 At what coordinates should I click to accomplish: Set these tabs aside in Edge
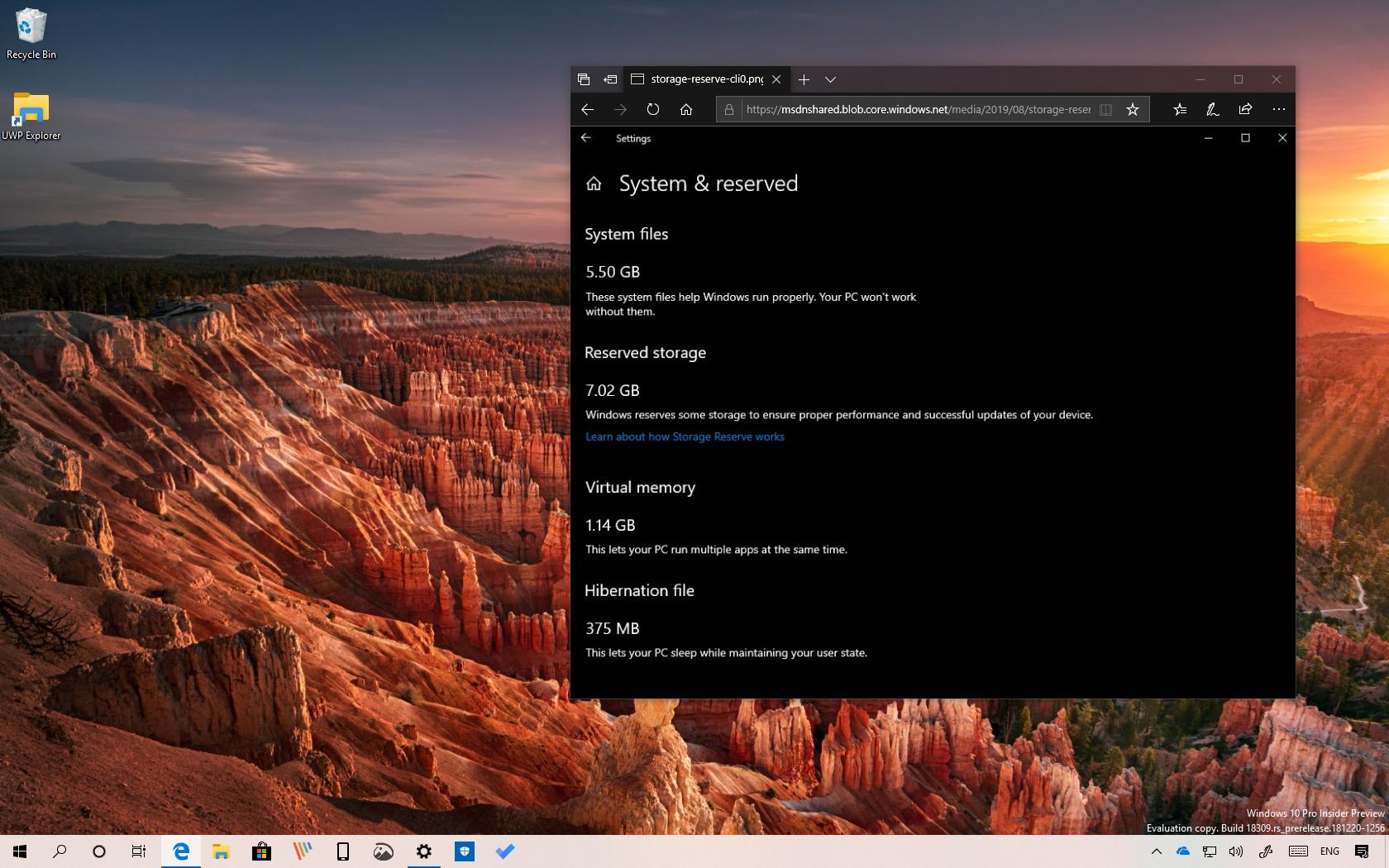610,79
